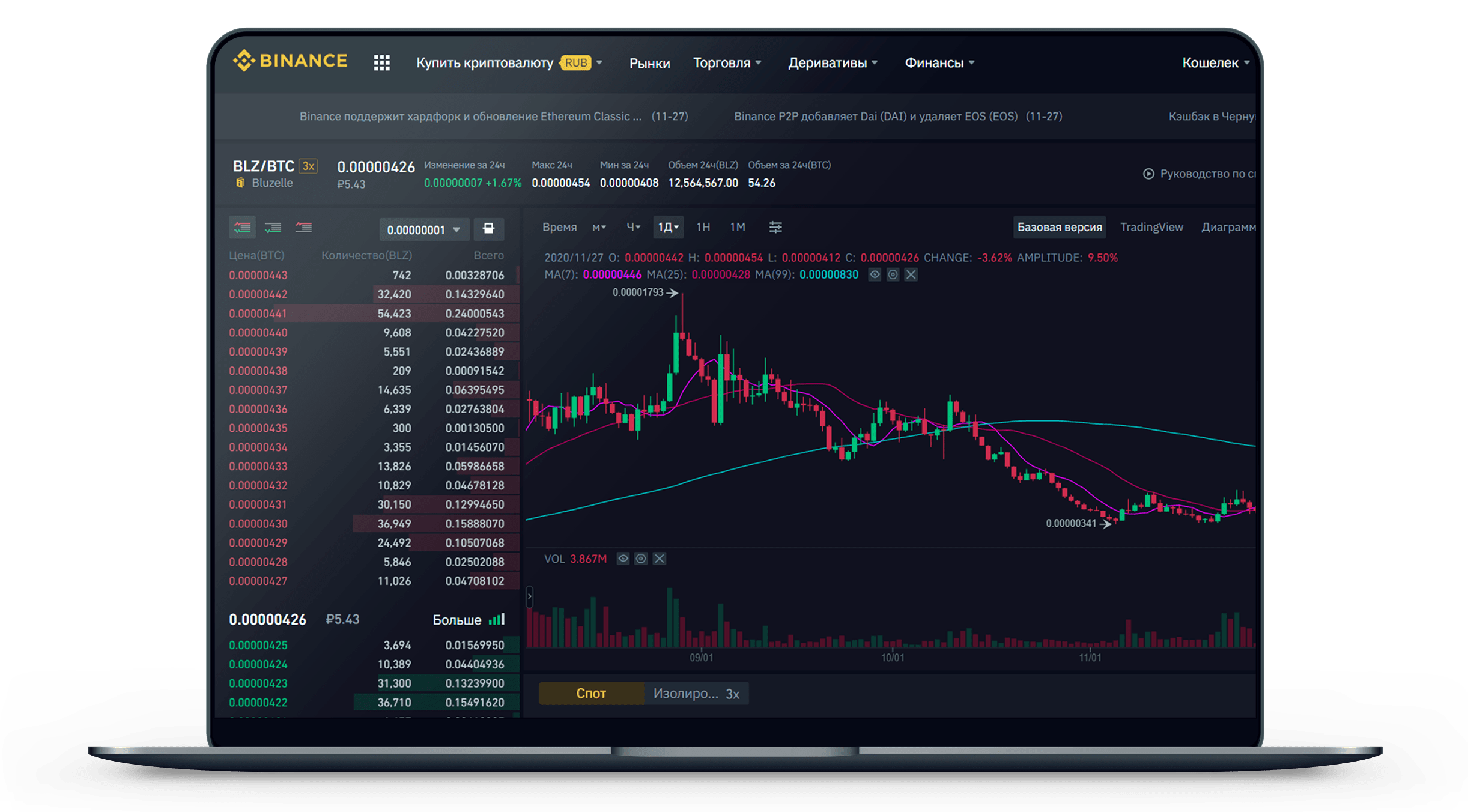Click the order book layout icon
The height and width of the screenshot is (812, 1468).
click(488, 228)
